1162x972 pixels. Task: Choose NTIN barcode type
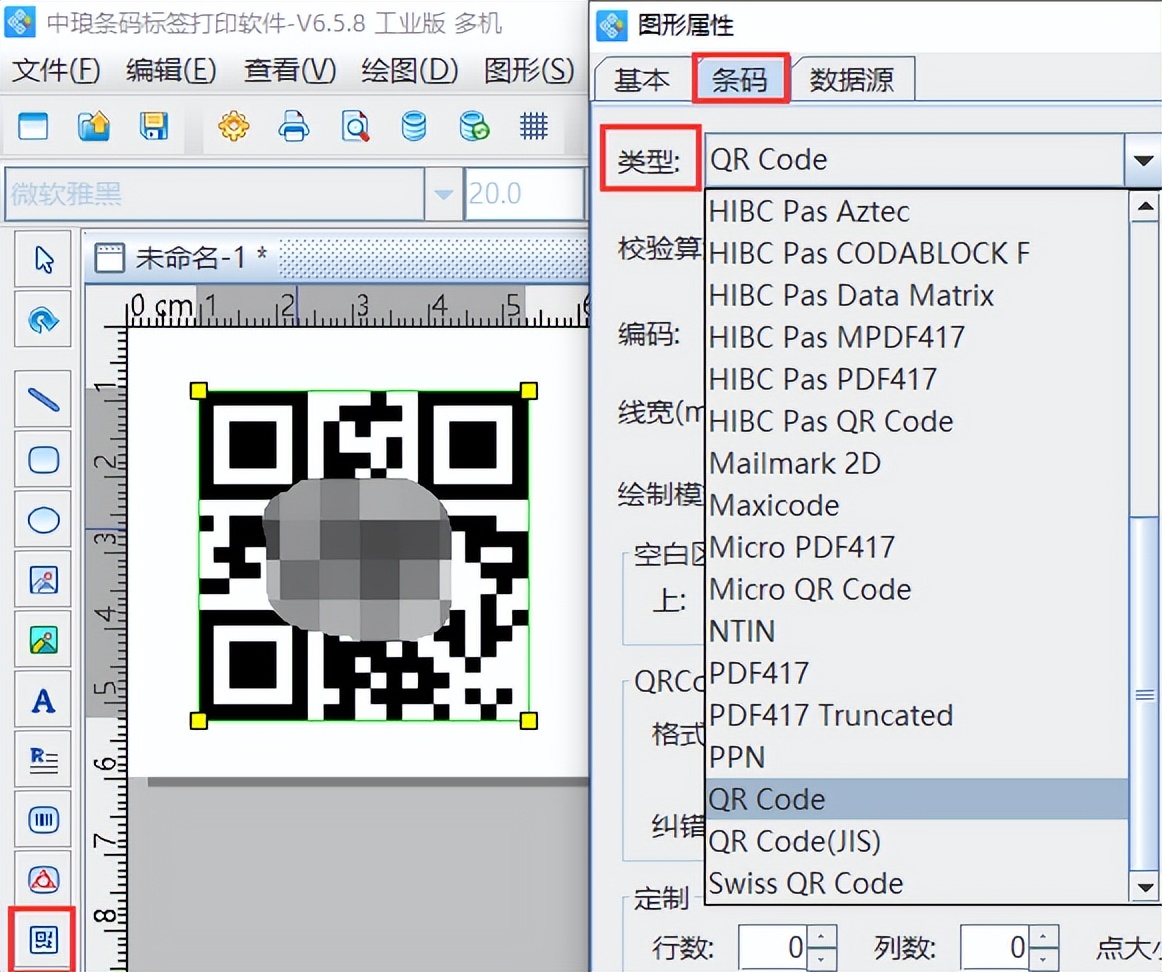(x=916, y=632)
